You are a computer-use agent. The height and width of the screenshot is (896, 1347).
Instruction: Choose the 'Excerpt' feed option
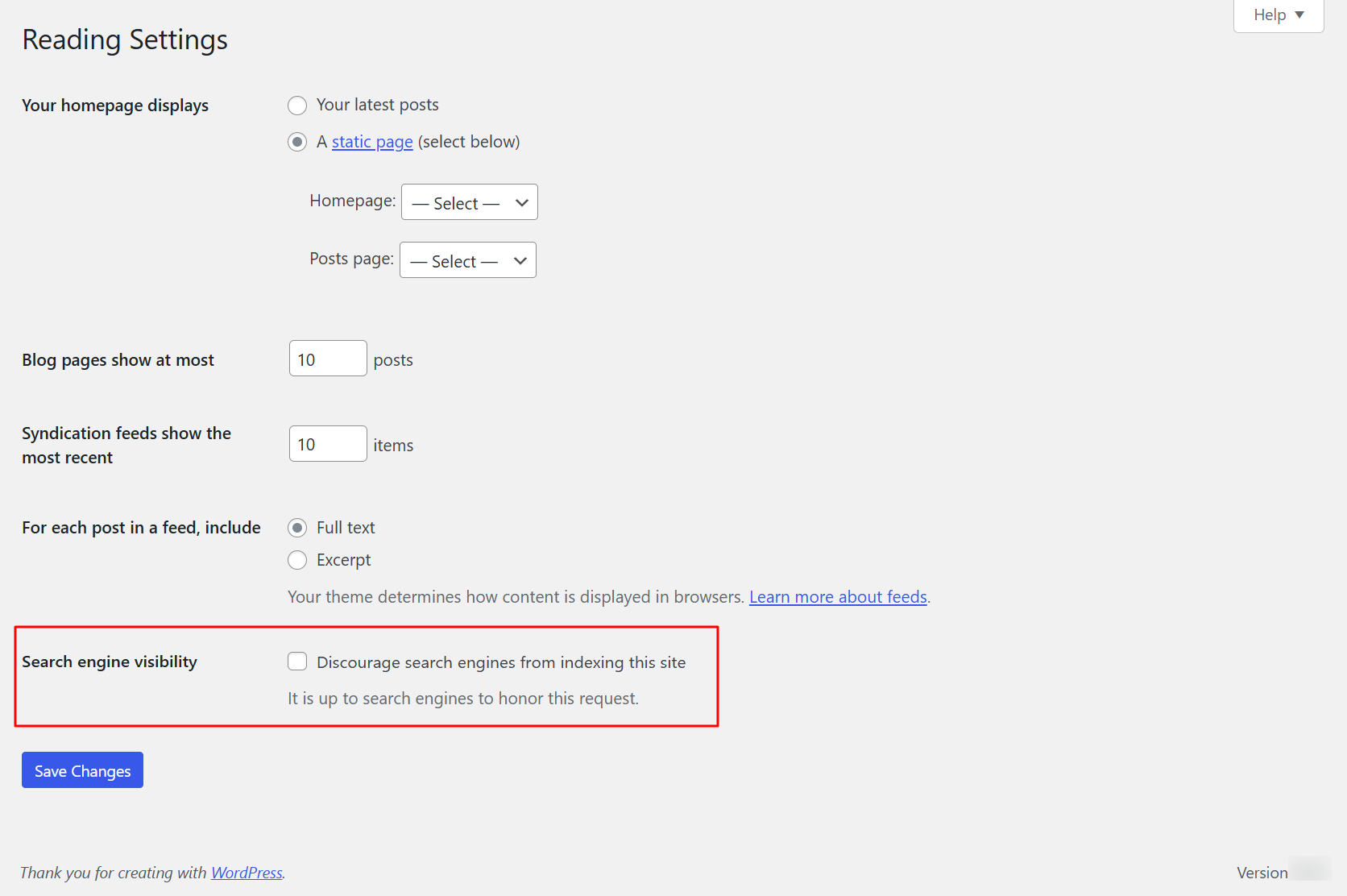tap(297, 560)
